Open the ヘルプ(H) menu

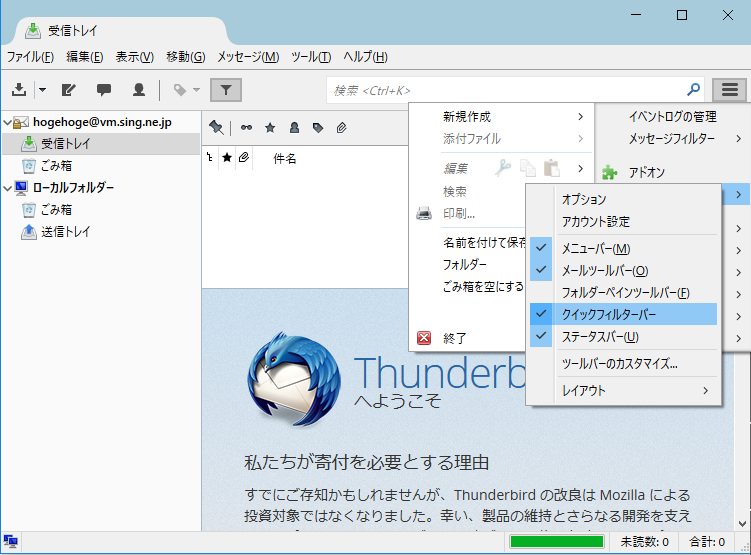tap(365, 57)
